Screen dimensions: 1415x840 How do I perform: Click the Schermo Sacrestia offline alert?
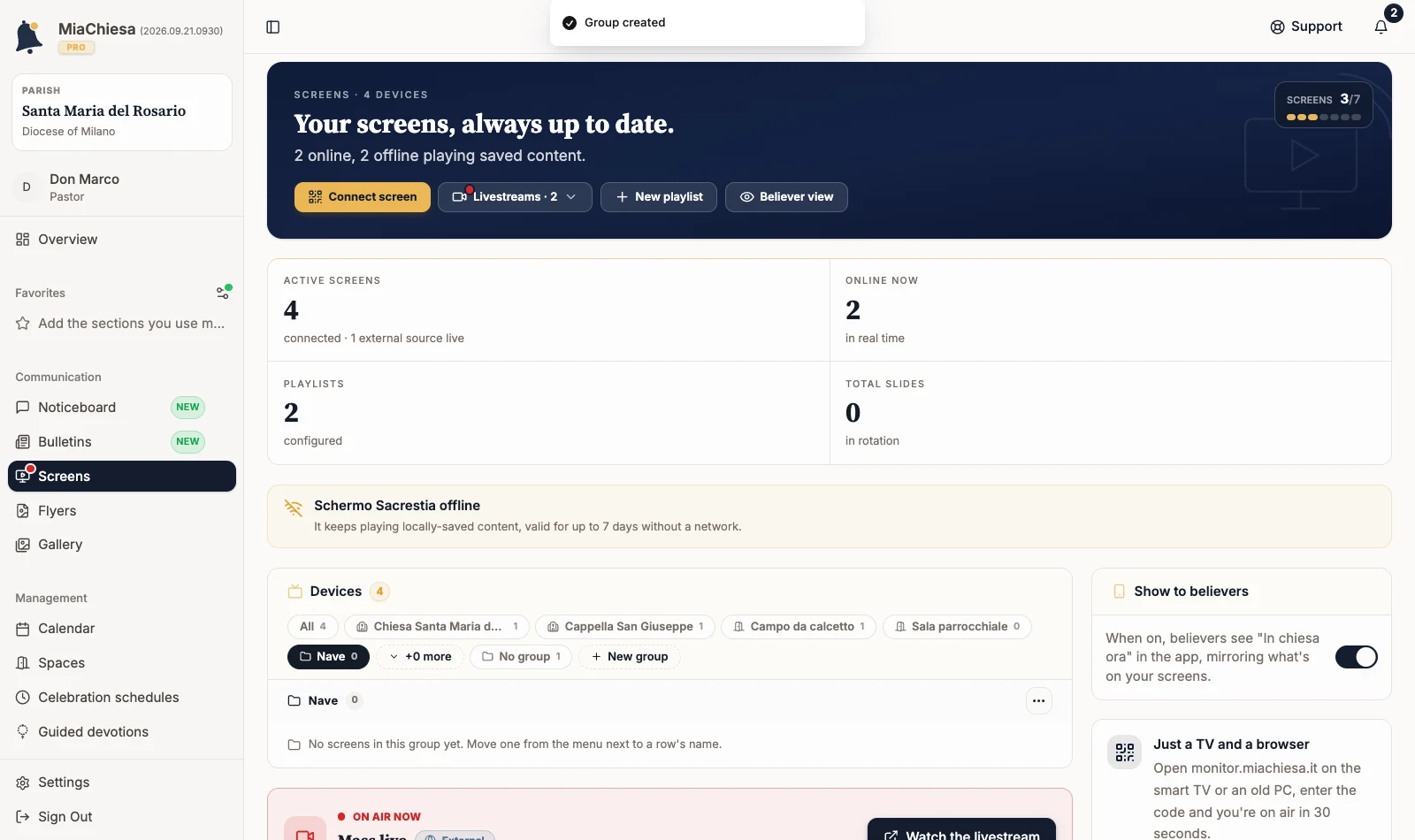[x=830, y=516]
